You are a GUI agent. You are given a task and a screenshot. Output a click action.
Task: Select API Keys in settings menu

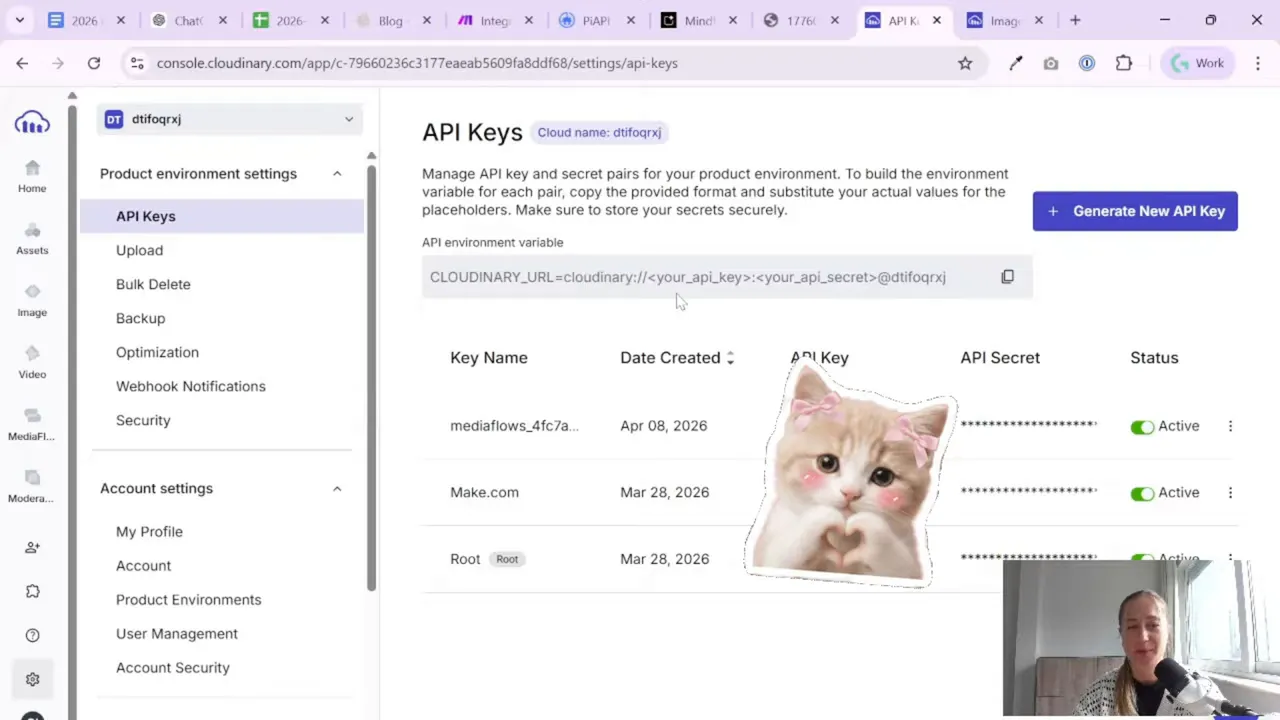[x=222, y=216]
